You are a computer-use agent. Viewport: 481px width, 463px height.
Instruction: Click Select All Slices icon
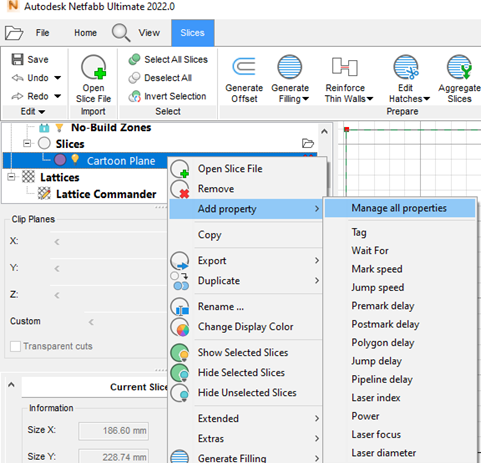(135, 59)
